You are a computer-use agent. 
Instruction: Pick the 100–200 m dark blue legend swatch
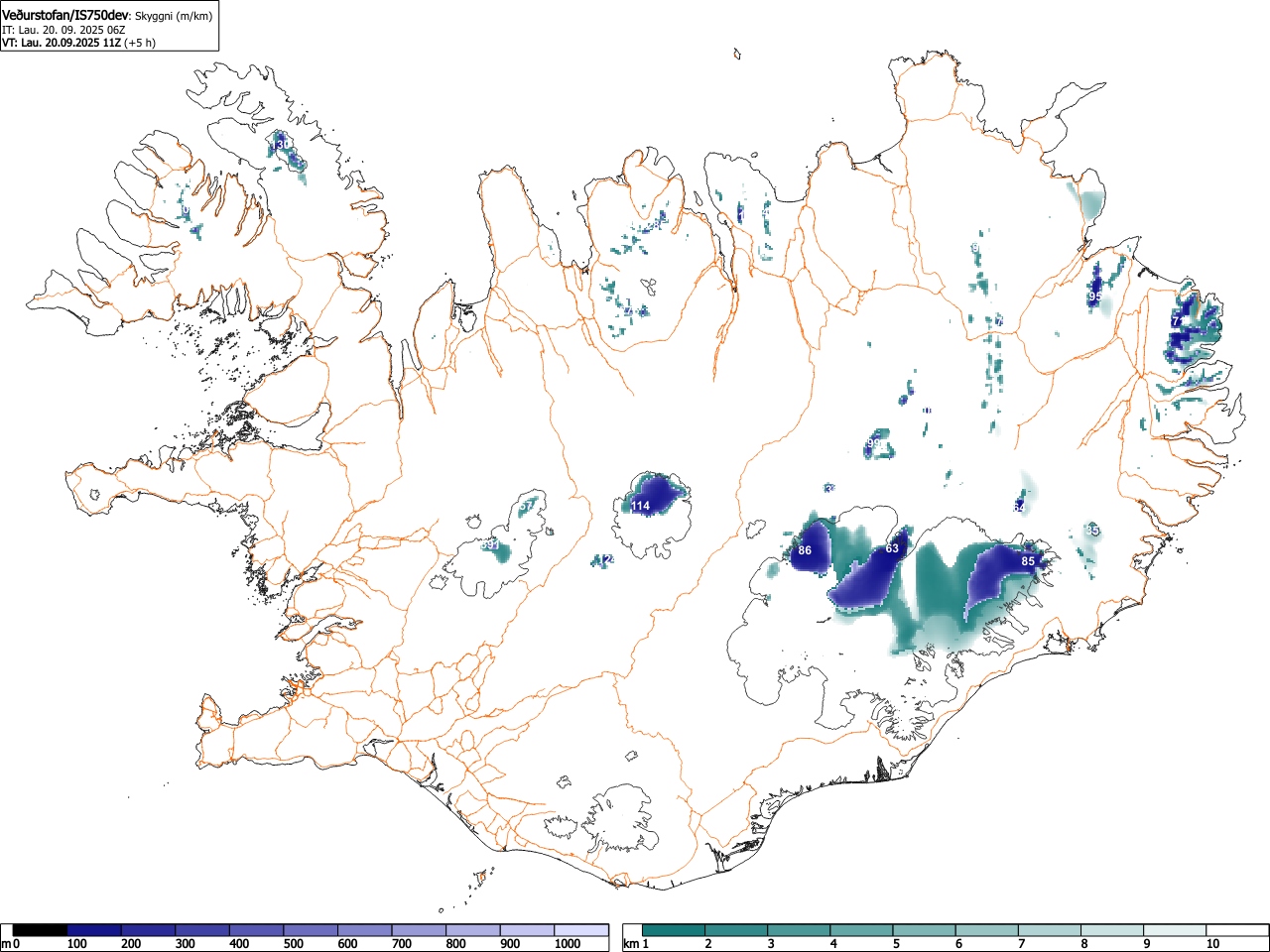pos(94,930)
